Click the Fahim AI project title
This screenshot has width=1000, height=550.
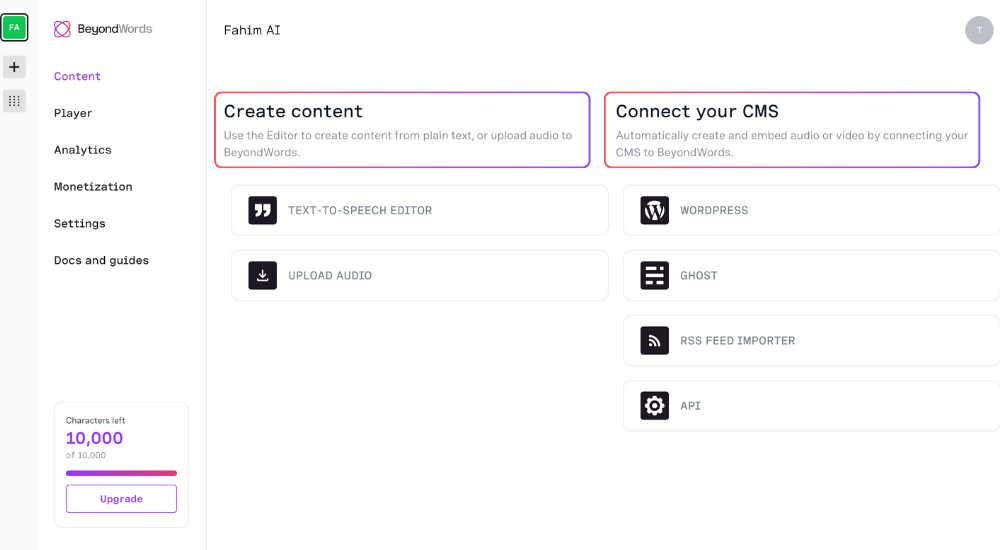coord(252,30)
